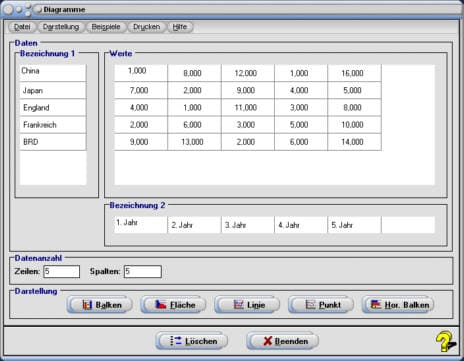Click the 5. Jahr label cell
This screenshot has width=464, height=361.
point(354,225)
